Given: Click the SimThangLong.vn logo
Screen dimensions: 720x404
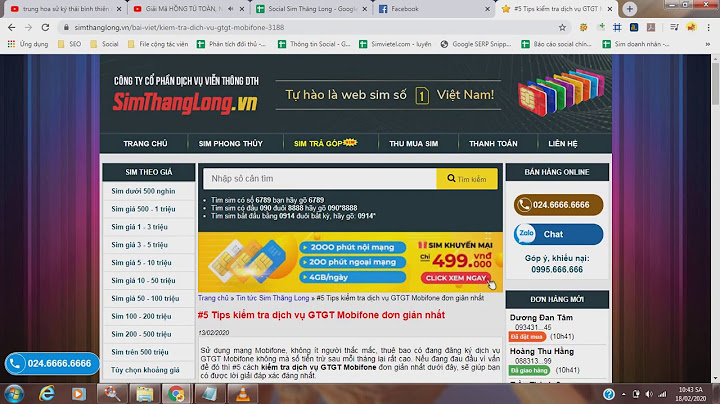Looking at the screenshot, I should pyautogui.click(x=185, y=103).
